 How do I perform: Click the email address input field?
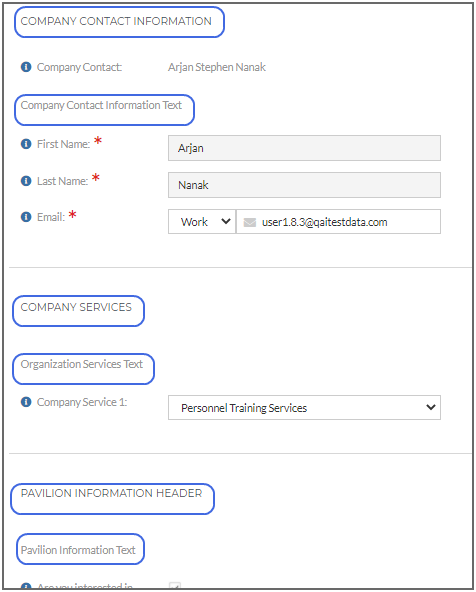coord(338,222)
